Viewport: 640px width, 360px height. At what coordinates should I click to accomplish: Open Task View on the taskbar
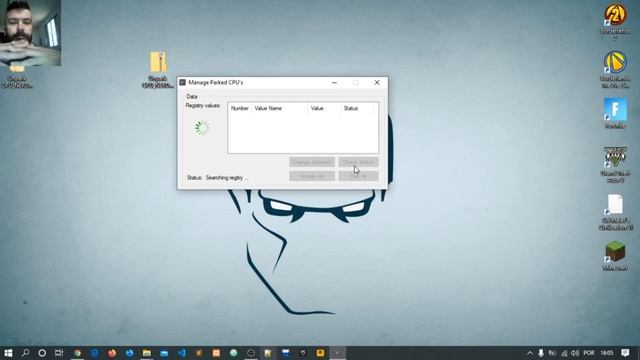tap(59, 353)
